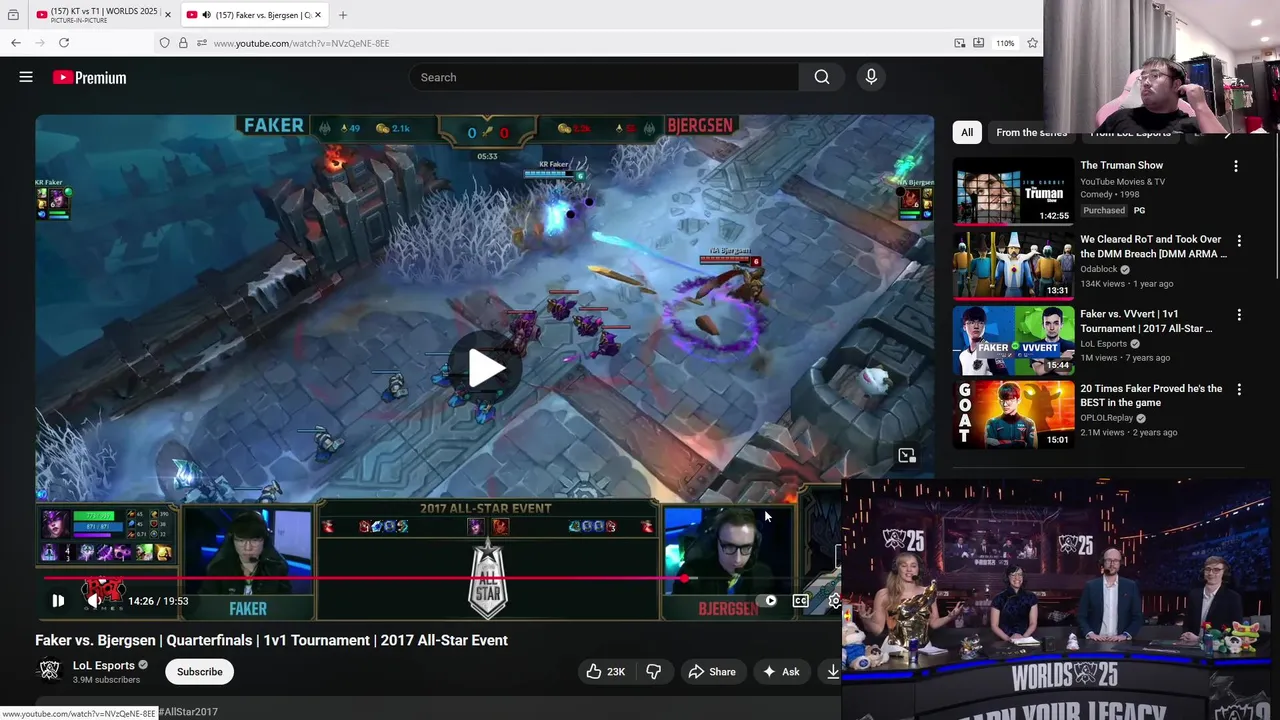Open The Truman Show thumbnail
Image resolution: width=1280 pixels, height=720 pixels.
[1013, 190]
